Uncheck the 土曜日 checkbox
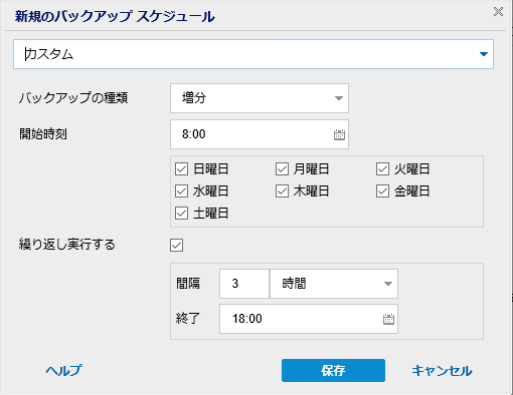The width and height of the screenshot is (513, 395). [182, 213]
